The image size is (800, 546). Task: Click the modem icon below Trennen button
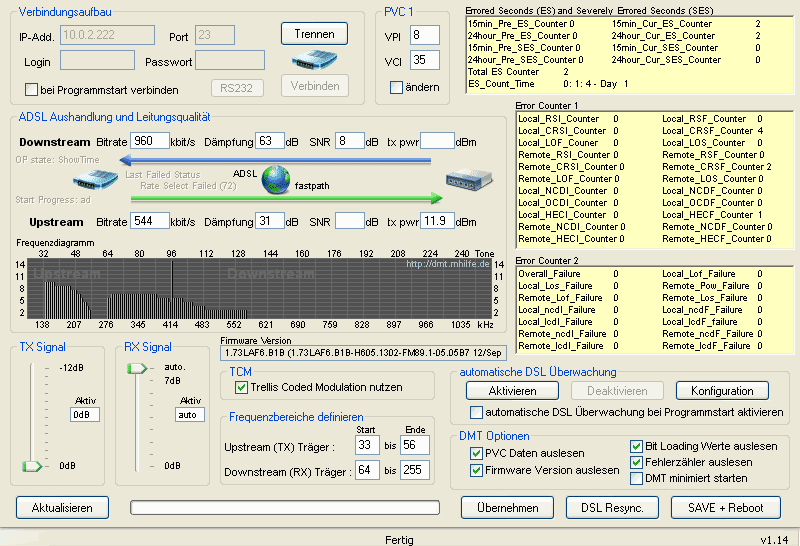tap(314, 60)
